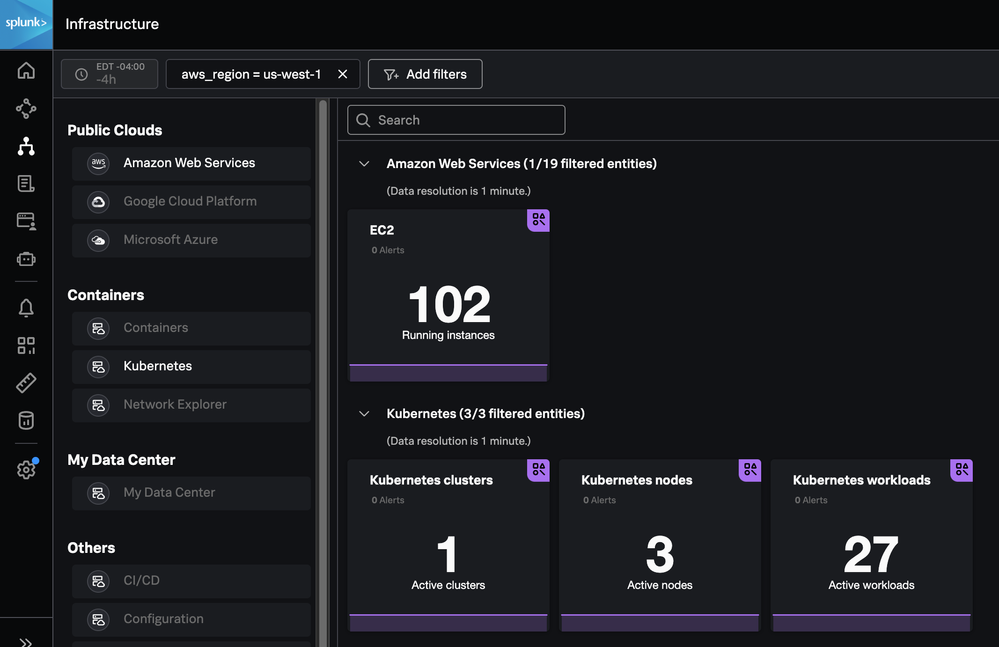Image resolution: width=999 pixels, height=647 pixels.
Task: Open the Alerts bell icon
Action: click(26, 308)
